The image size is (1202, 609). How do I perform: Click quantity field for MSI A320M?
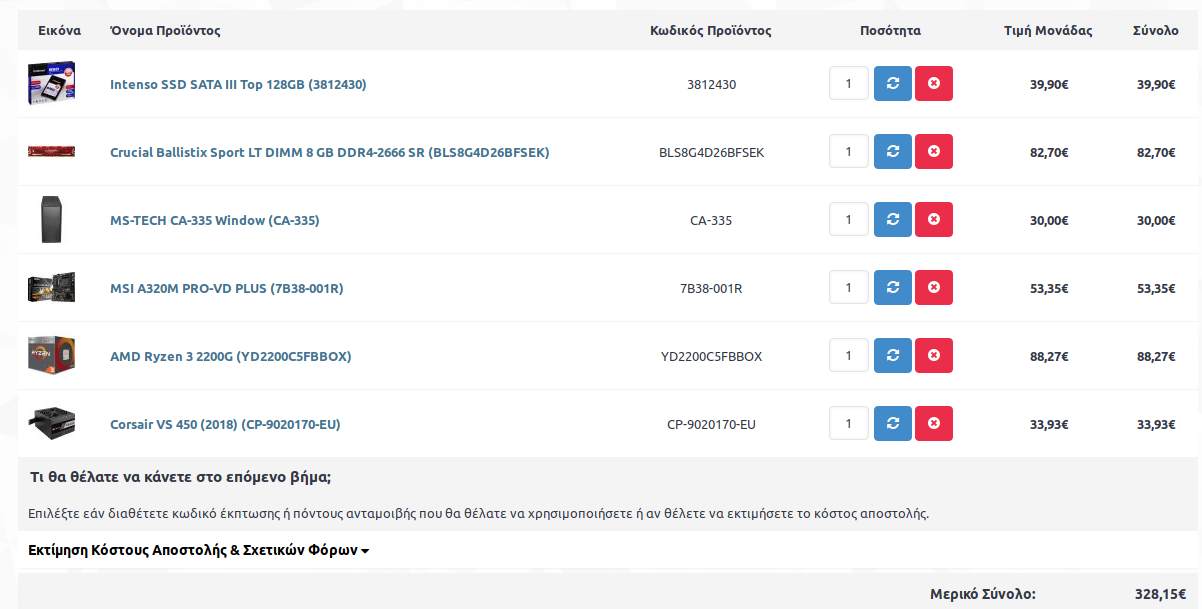click(x=849, y=288)
